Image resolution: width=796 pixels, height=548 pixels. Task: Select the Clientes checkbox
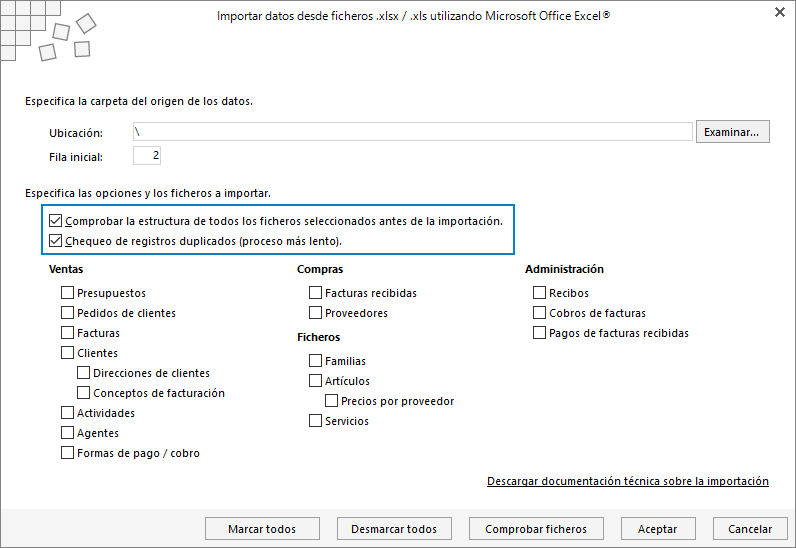67,352
